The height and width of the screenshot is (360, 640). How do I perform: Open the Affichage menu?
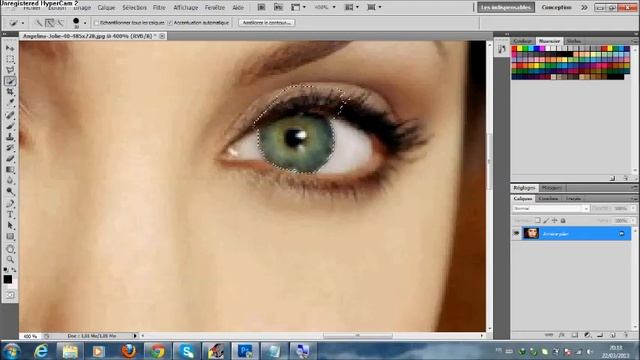point(186,7)
